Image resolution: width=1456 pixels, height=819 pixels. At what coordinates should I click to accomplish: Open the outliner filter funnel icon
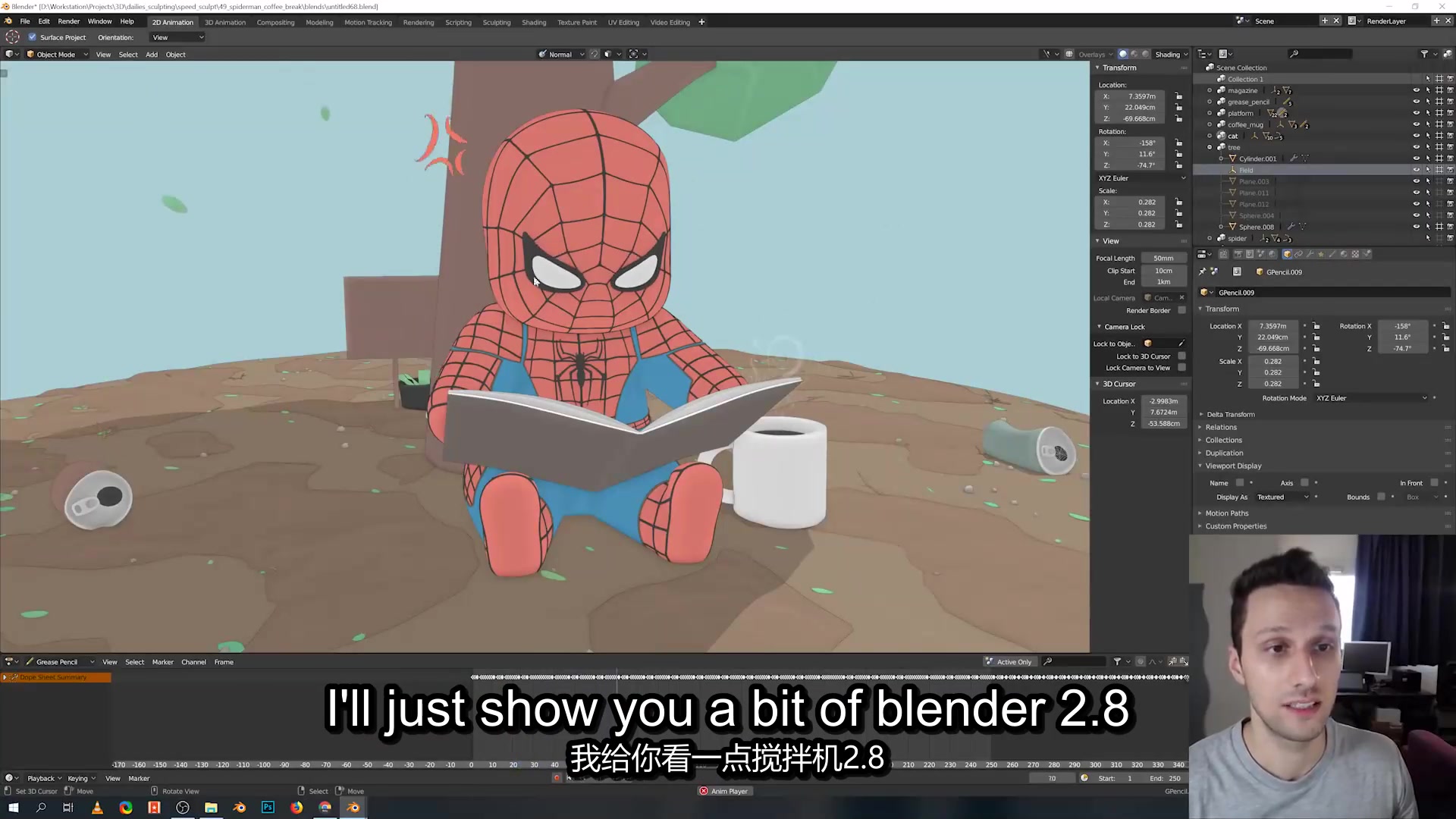[x=1424, y=54]
